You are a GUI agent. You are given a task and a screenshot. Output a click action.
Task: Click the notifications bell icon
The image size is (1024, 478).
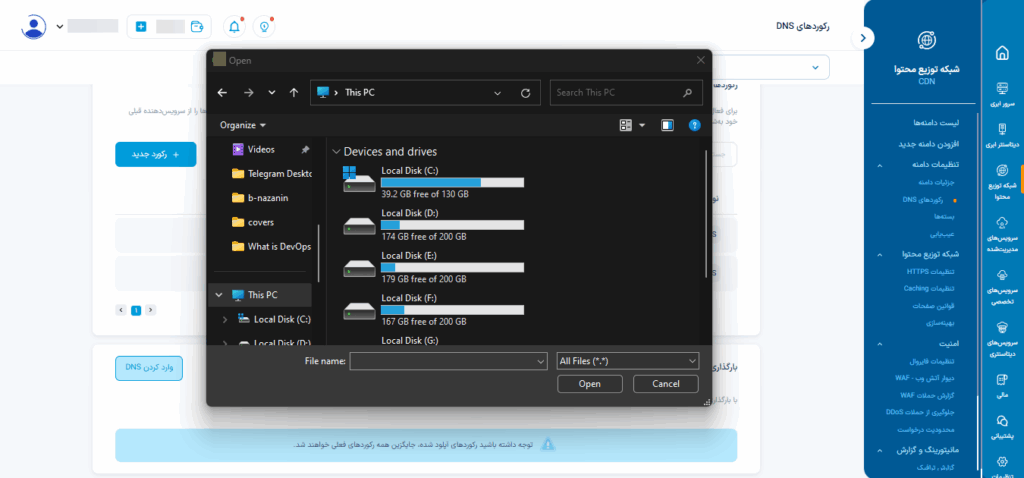pyautogui.click(x=233, y=27)
